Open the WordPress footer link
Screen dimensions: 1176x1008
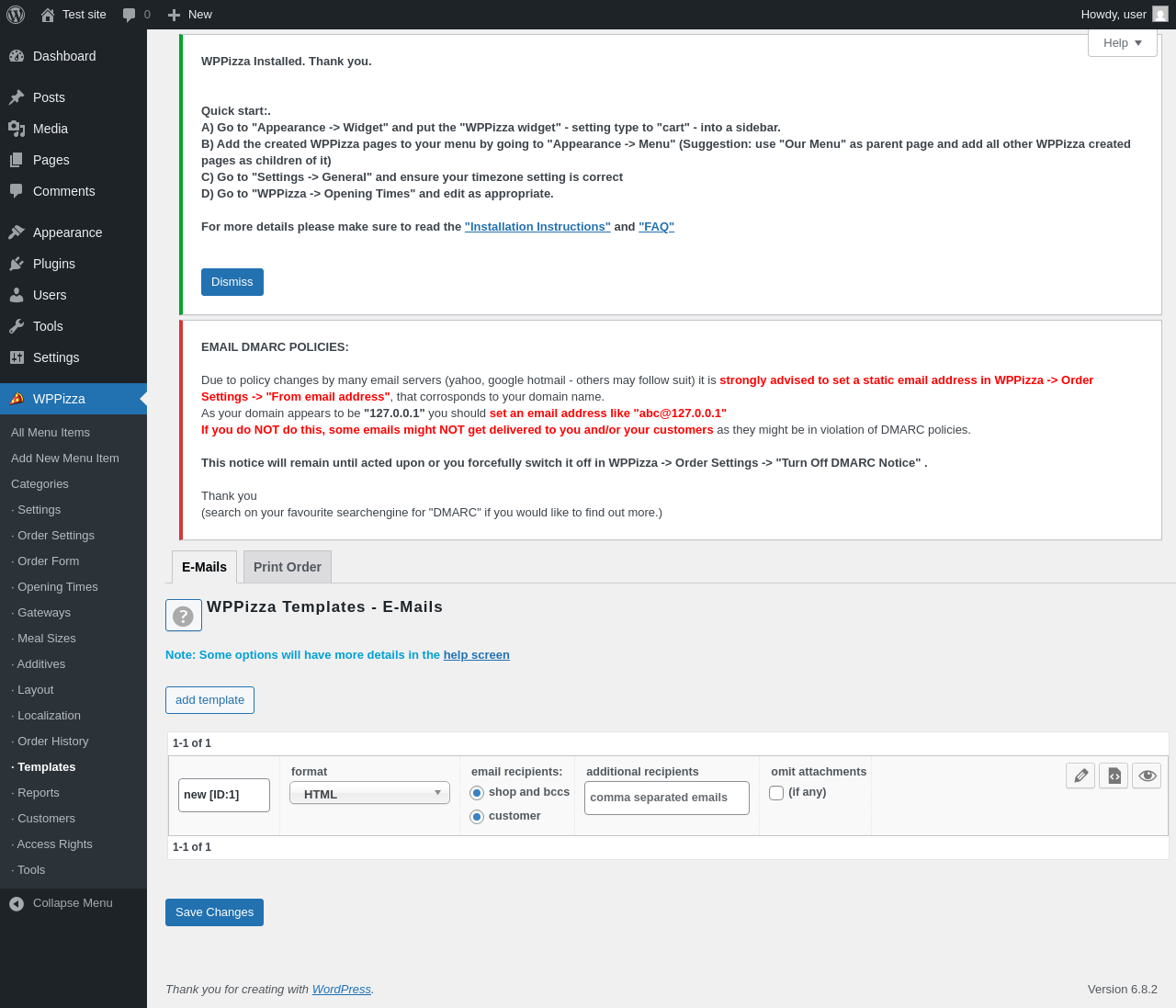[x=342, y=990]
